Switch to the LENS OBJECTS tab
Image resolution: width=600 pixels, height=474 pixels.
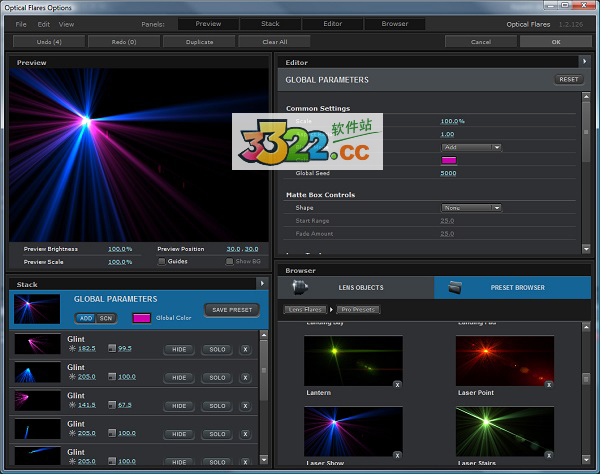pos(356,287)
